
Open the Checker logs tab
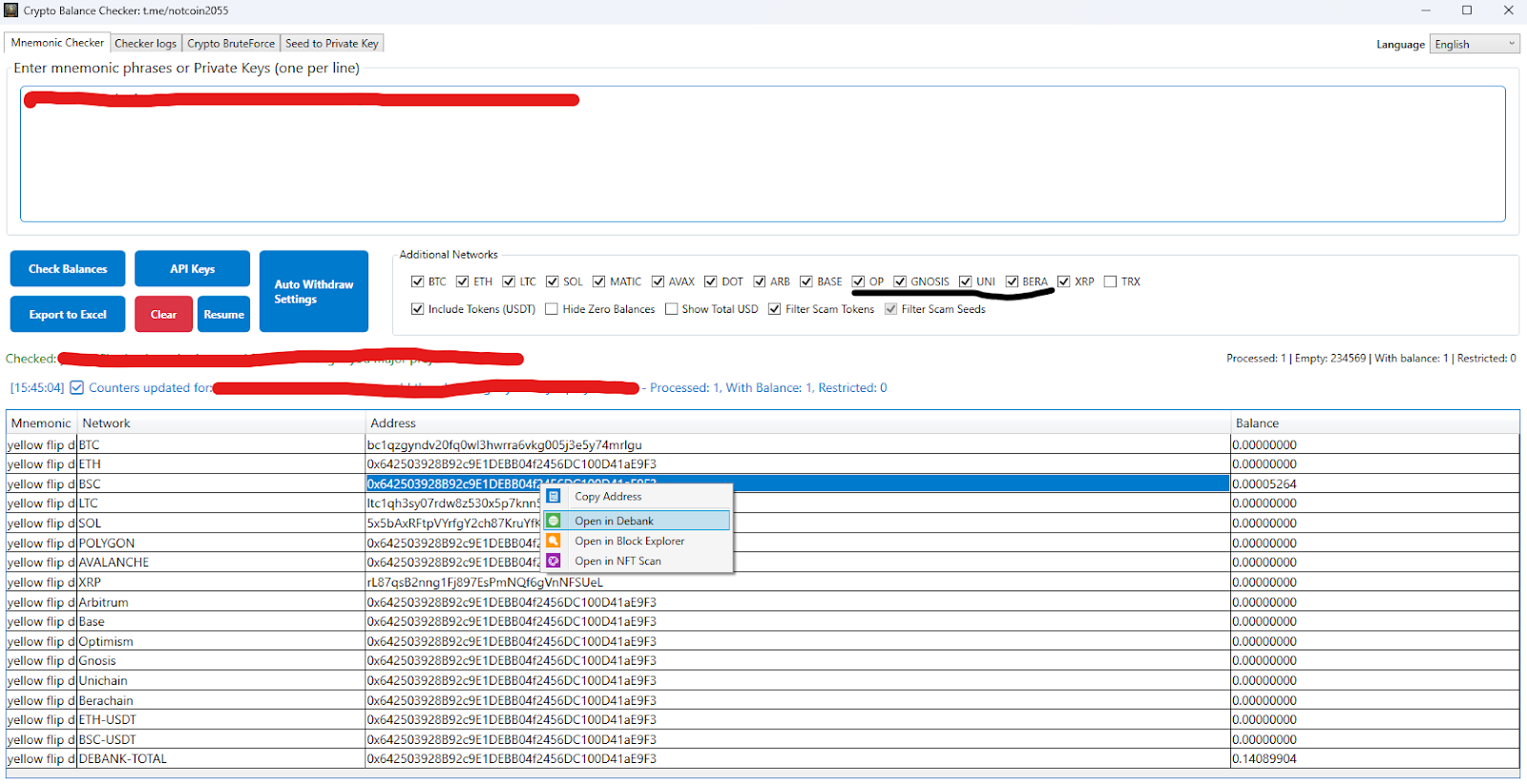click(x=146, y=44)
